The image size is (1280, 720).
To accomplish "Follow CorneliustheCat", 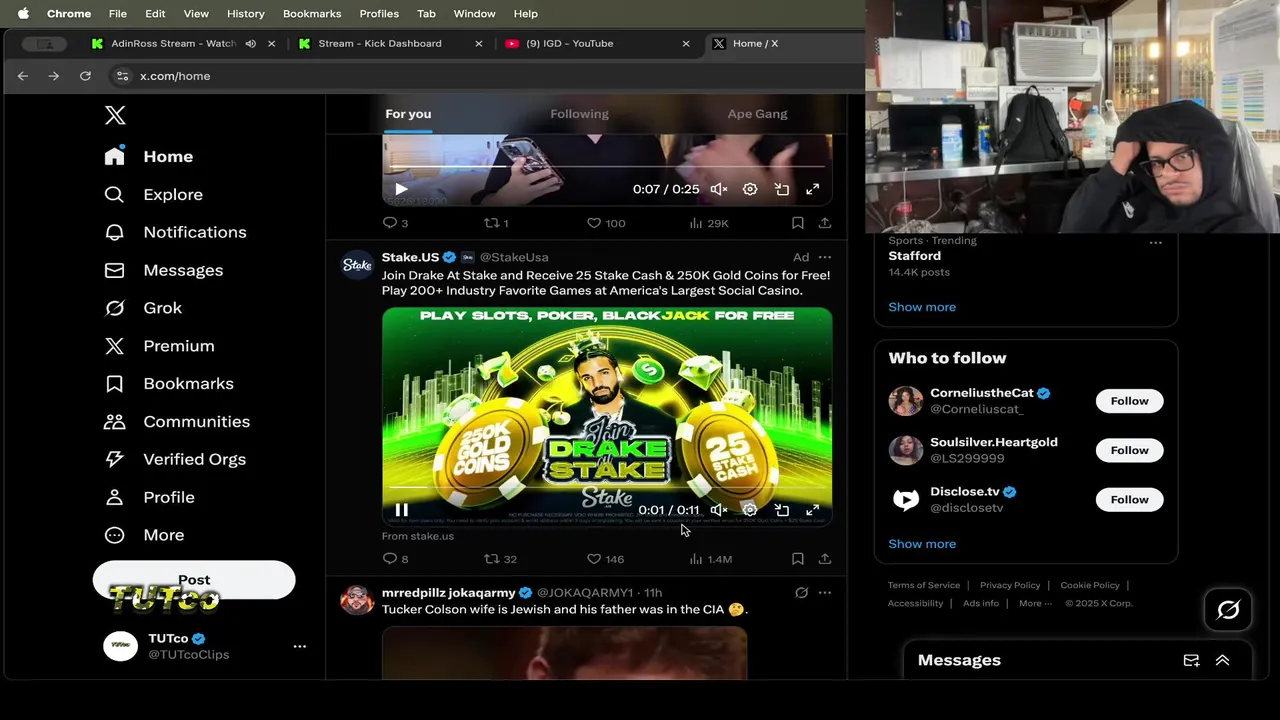I will point(1129,401).
